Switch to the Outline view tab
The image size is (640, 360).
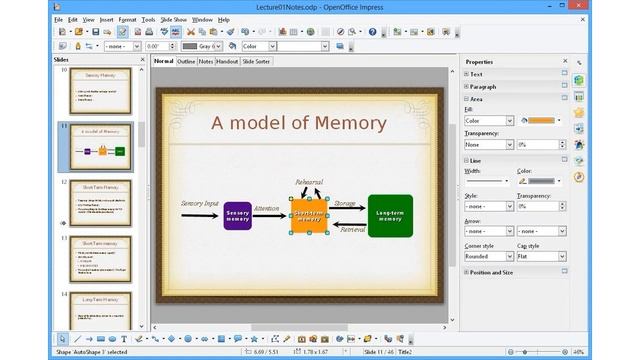[186, 61]
